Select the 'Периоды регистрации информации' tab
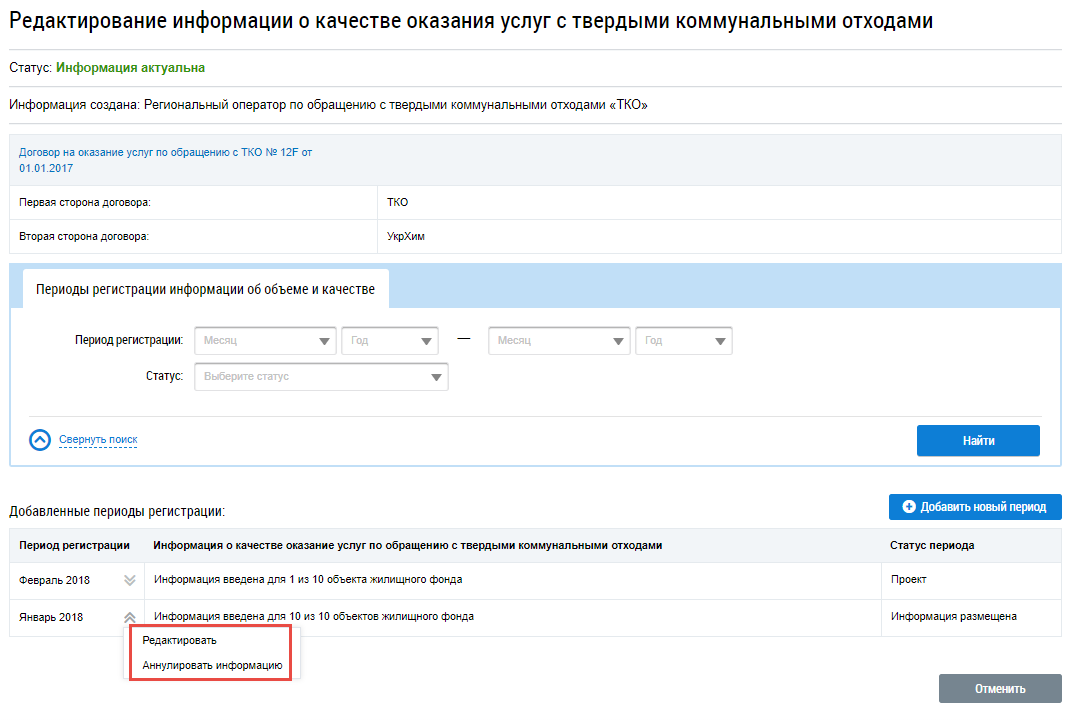 [x=205, y=289]
